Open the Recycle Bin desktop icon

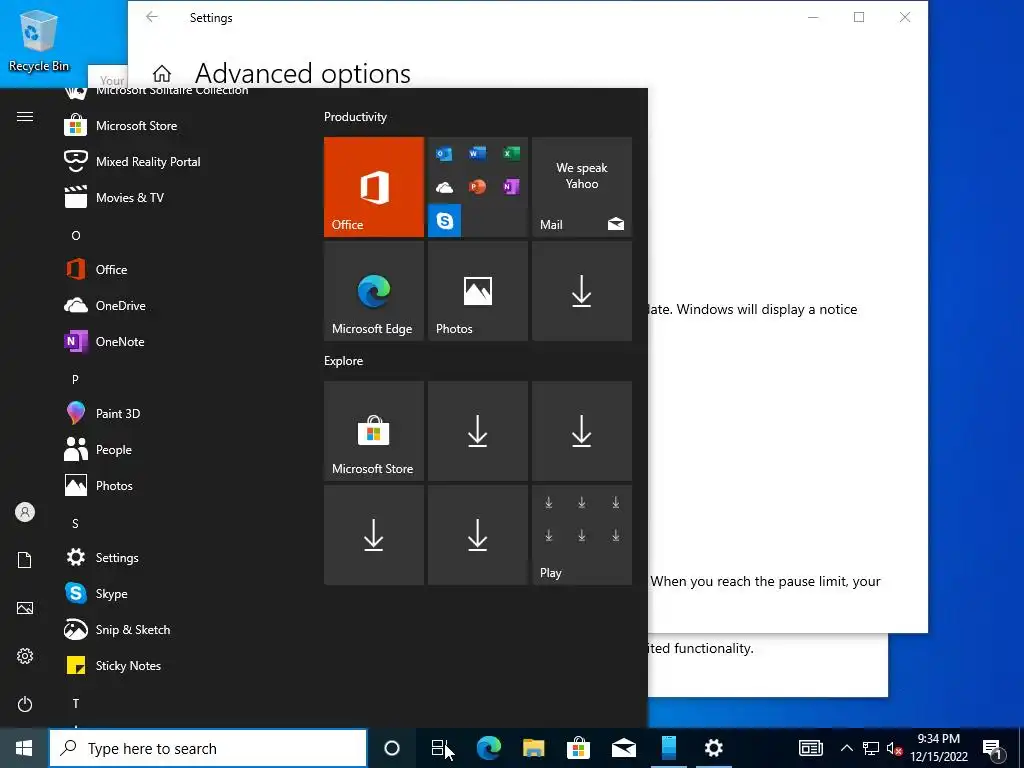coord(39,39)
